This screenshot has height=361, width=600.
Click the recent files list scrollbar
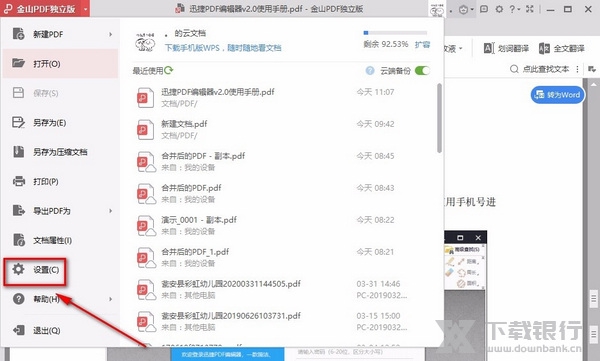click(439, 118)
